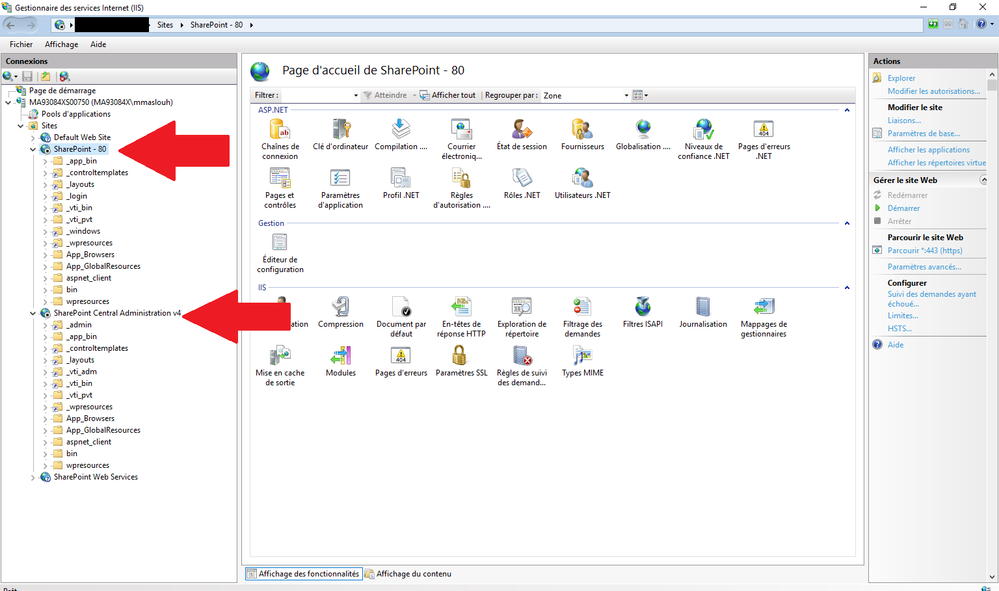This screenshot has width=999, height=591.
Task: Open the Aide menu
Action: pyautogui.click(x=98, y=45)
